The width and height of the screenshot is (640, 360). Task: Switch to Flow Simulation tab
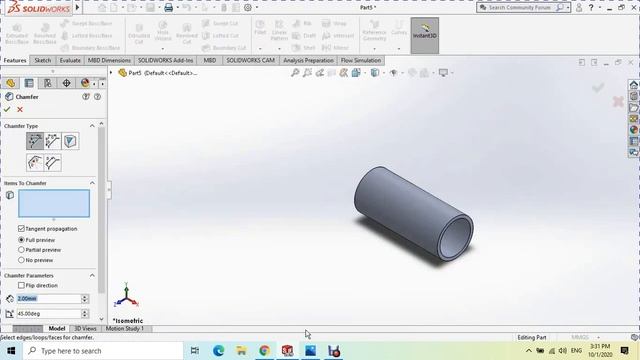pyautogui.click(x=361, y=60)
